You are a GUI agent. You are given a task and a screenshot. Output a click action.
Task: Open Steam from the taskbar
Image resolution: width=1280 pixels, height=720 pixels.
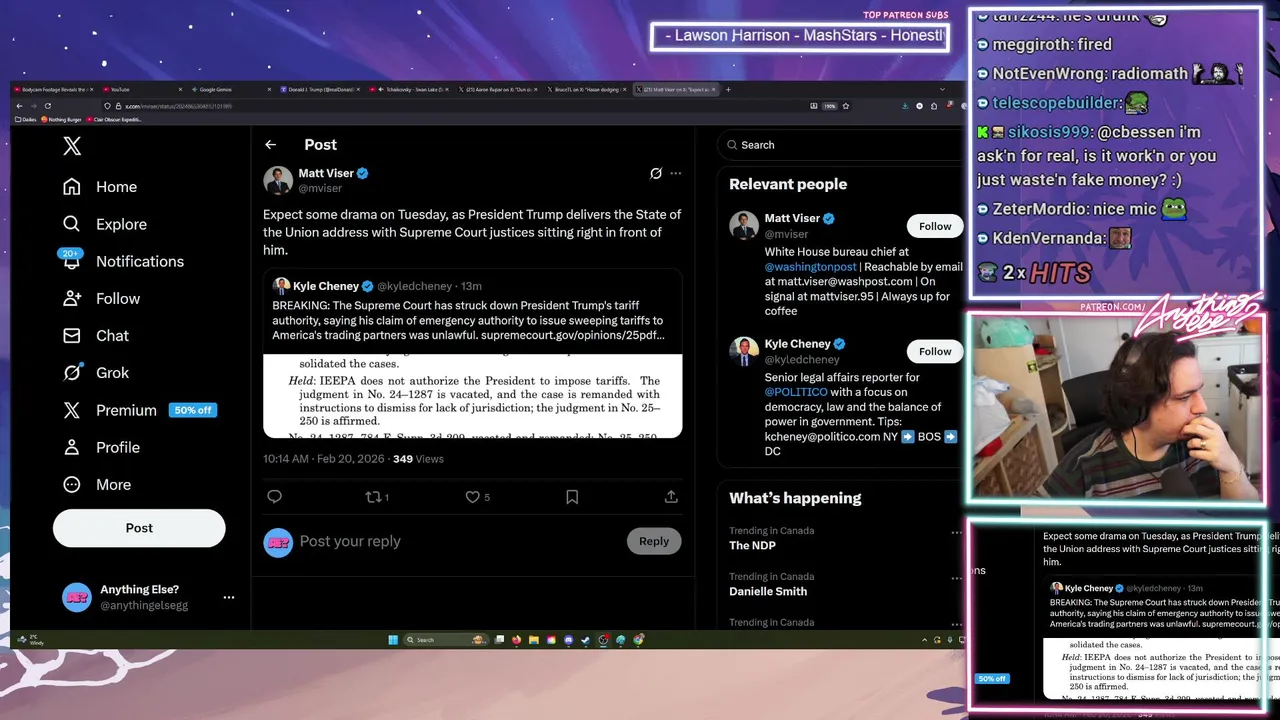(585, 640)
